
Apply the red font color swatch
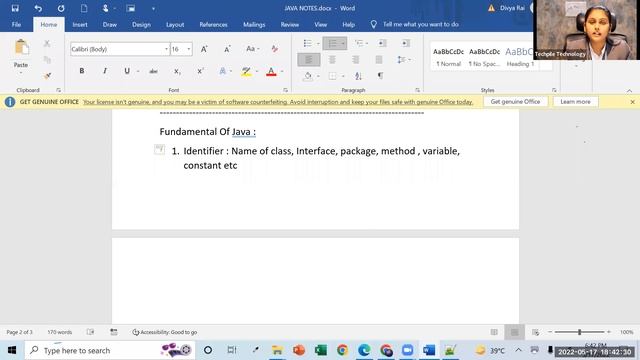point(271,72)
